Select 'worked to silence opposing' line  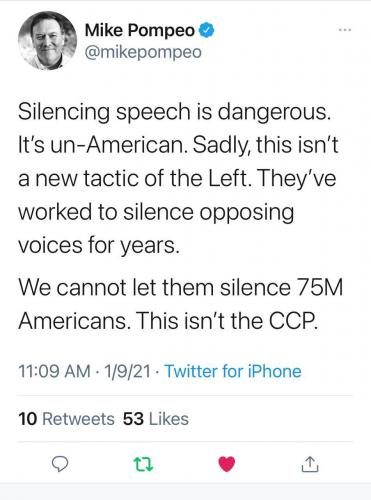click(156, 212)
